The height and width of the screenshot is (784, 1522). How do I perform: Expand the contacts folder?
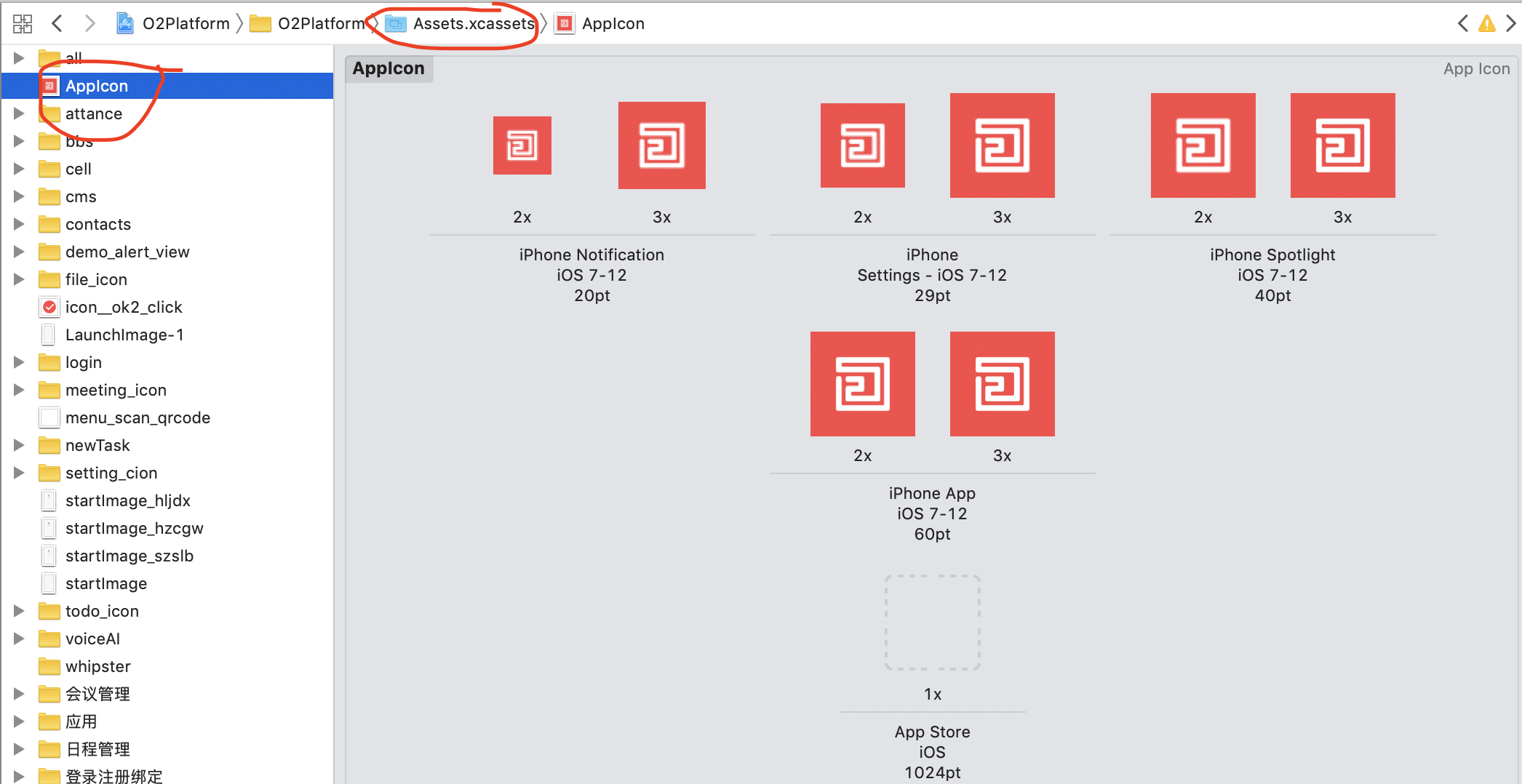(19, 224)
